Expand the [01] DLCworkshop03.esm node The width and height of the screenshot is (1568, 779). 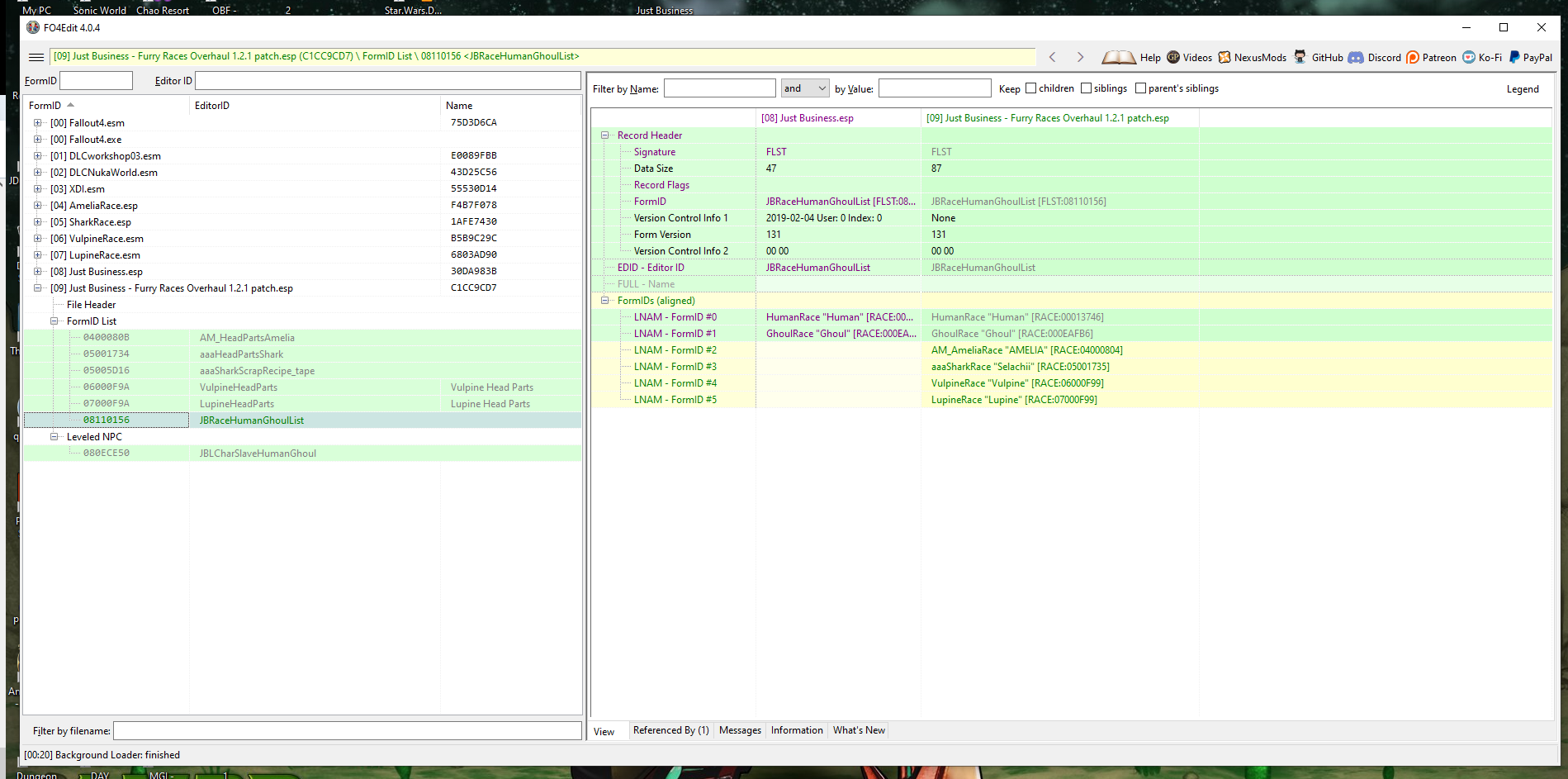37,155
